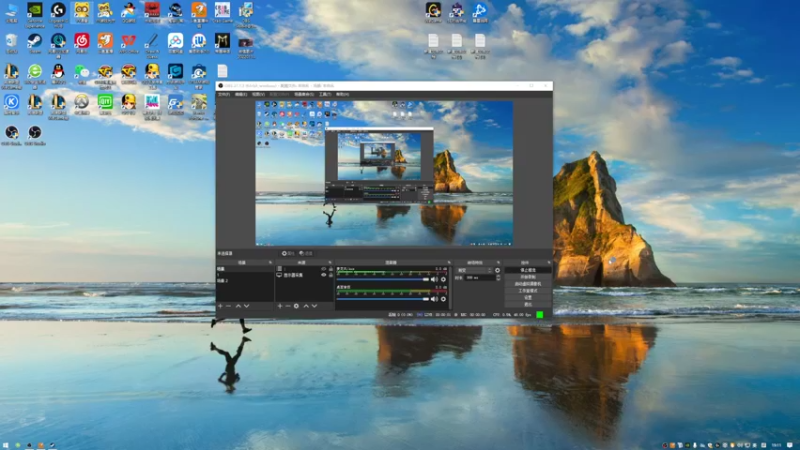Click the bottom button in Controls panel
Screen dimensions: 800x450
[x=528, y=305]
